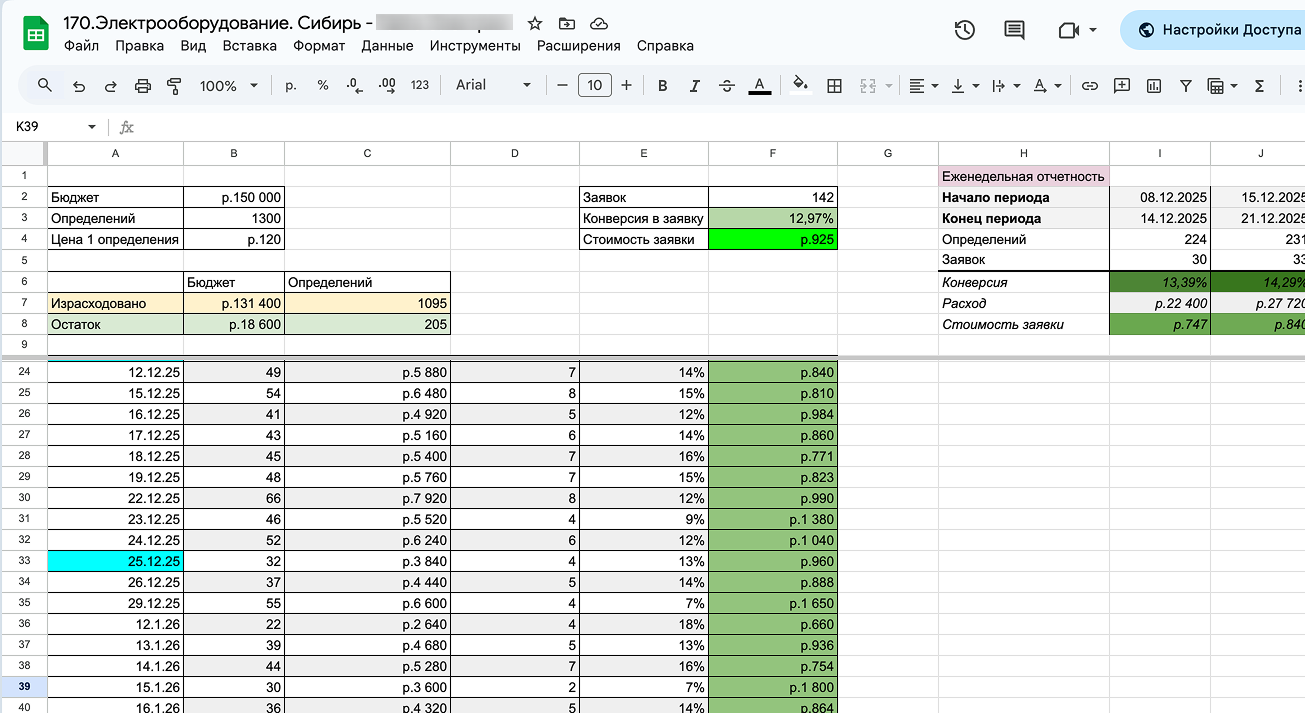Viewport: 1305px width, 713px height.
Task: Expand the Arial font dropdown
Action: coord(494,86)
